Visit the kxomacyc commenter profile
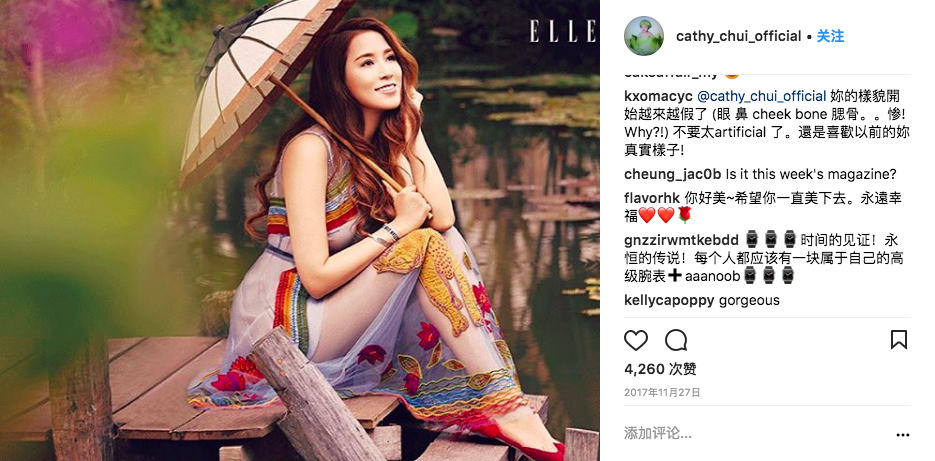Screen dimensions: 935x461 click(x=658, y=96)
